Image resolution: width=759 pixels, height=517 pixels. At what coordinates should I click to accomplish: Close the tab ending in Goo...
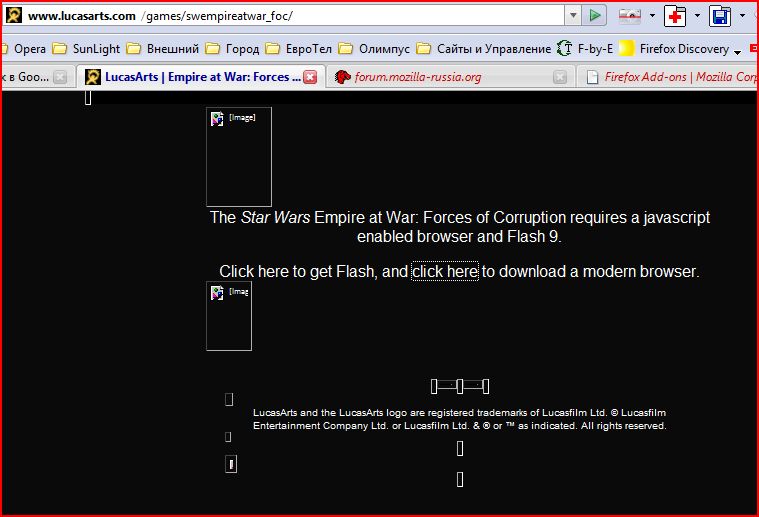point(60,77)
